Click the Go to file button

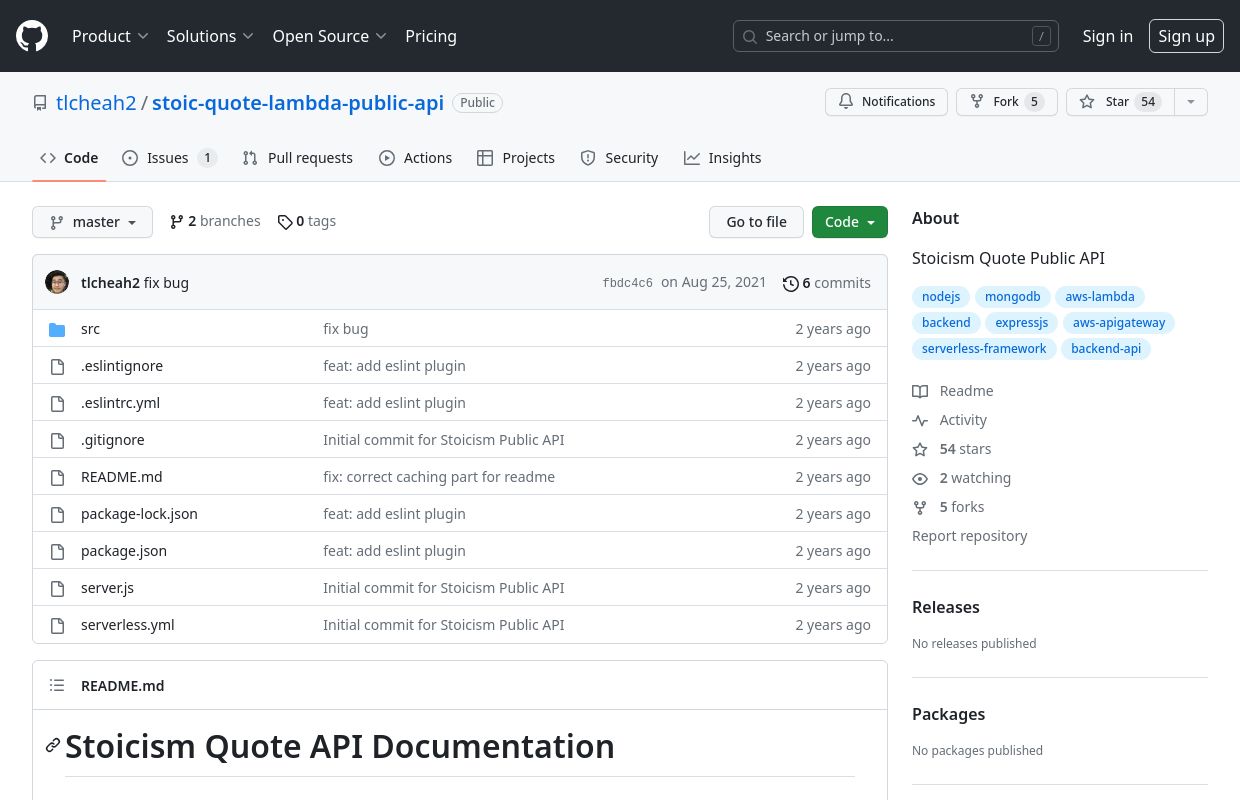click(x=756, y=222)
